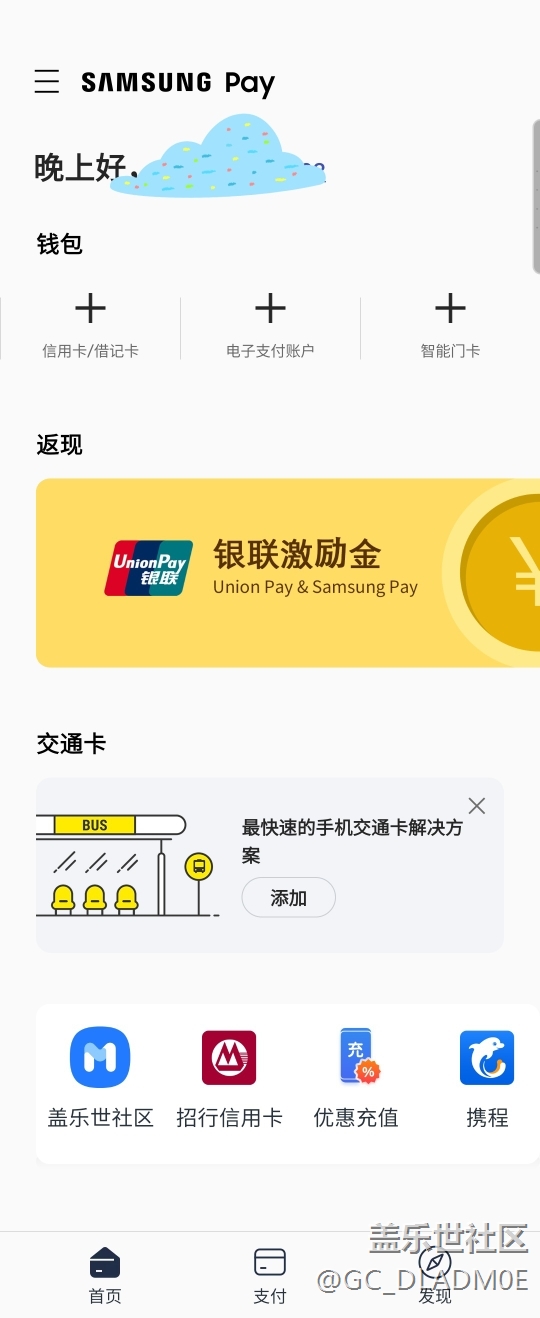Tap the bus stop illustration
540x1318 pixels.
[126, 865]
